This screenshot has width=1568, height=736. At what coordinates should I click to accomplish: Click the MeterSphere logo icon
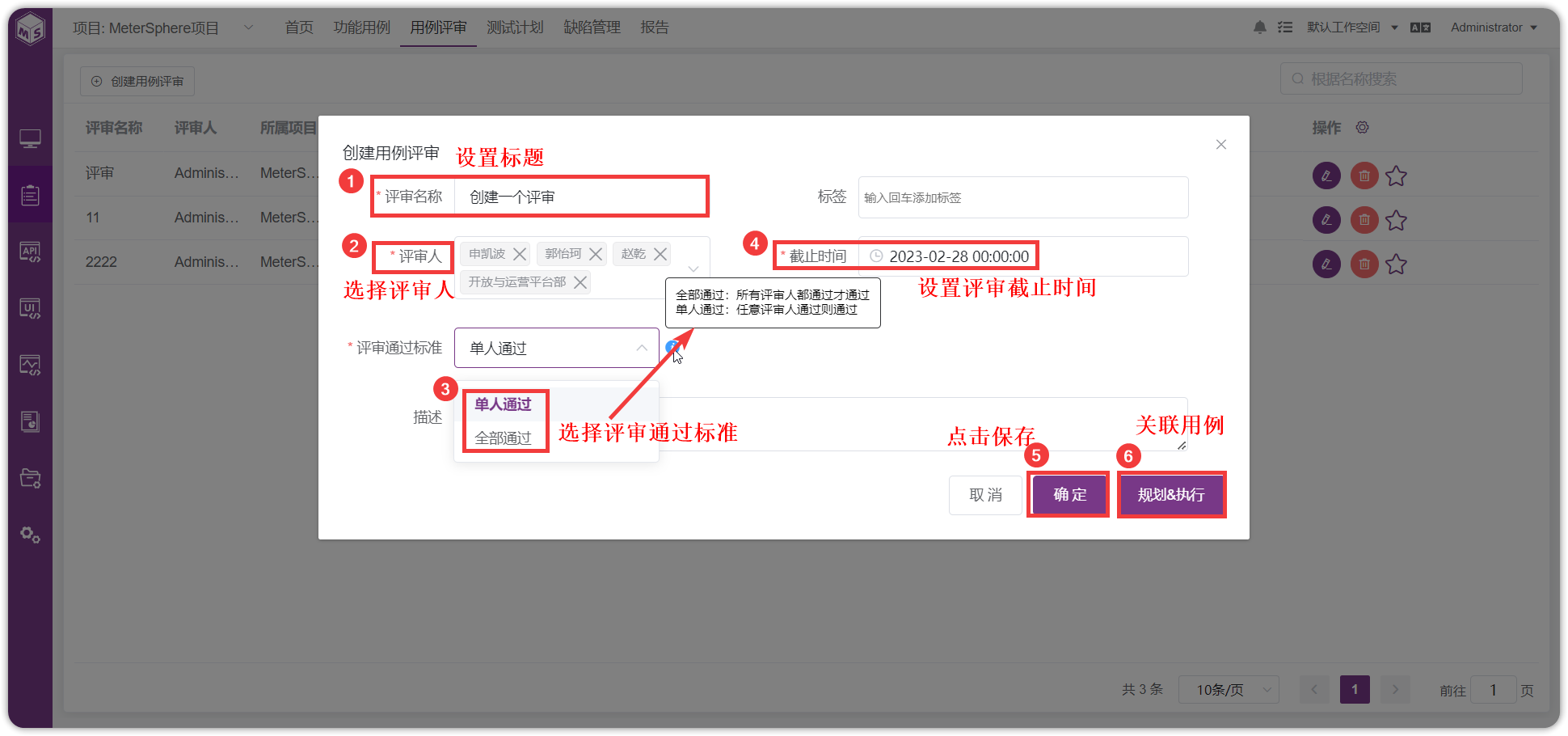[x=31, y=29]
